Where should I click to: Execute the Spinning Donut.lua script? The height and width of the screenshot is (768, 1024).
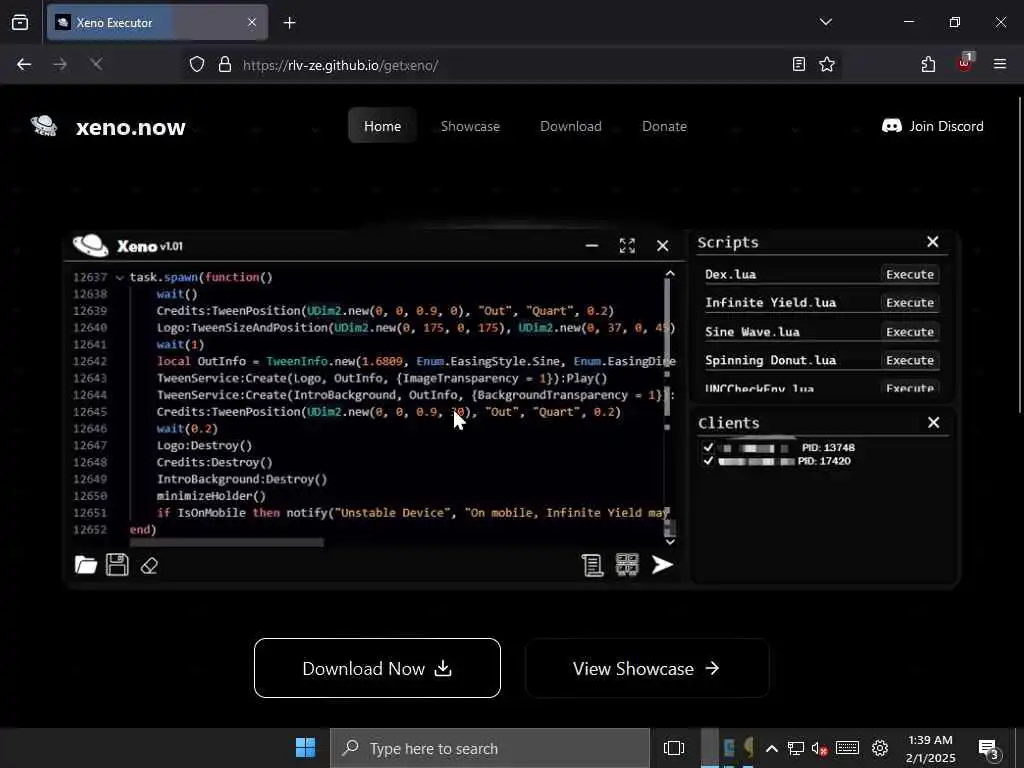910,360
